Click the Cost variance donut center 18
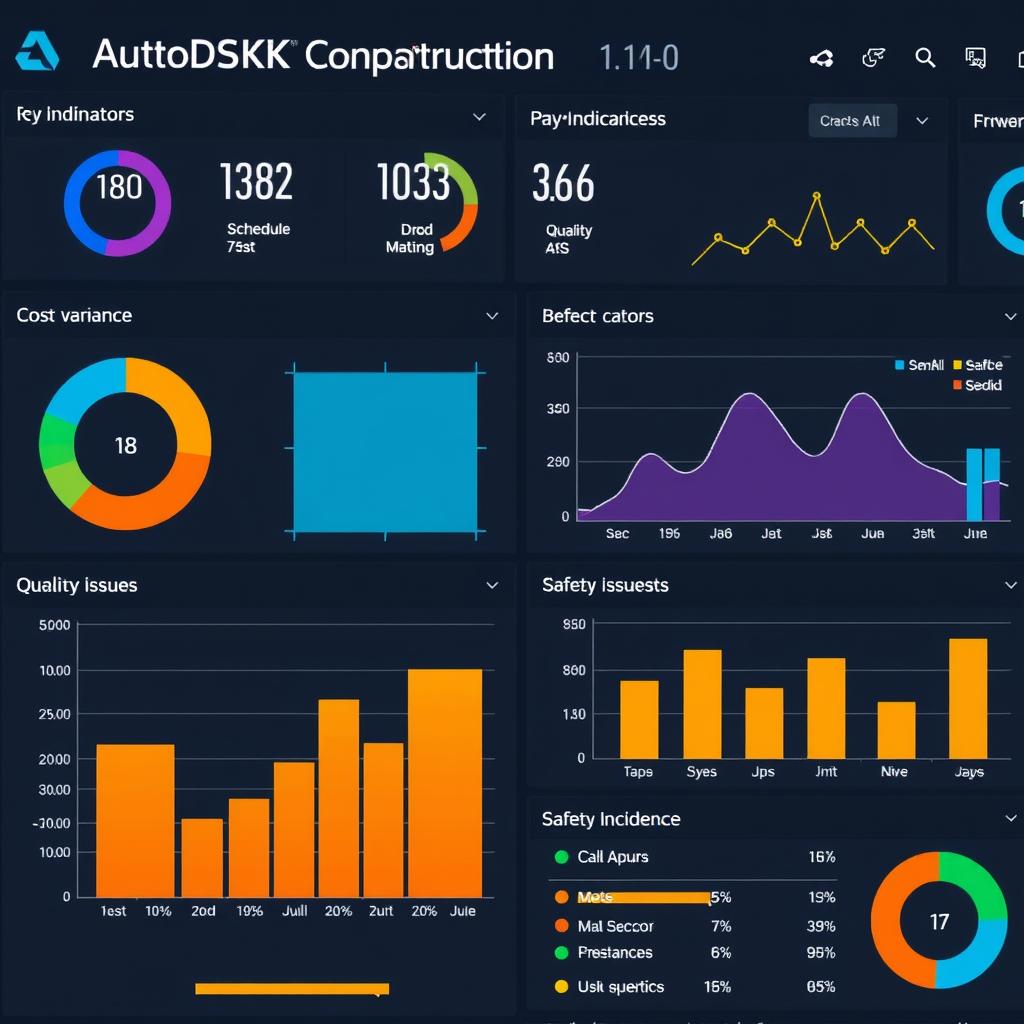 125,445
